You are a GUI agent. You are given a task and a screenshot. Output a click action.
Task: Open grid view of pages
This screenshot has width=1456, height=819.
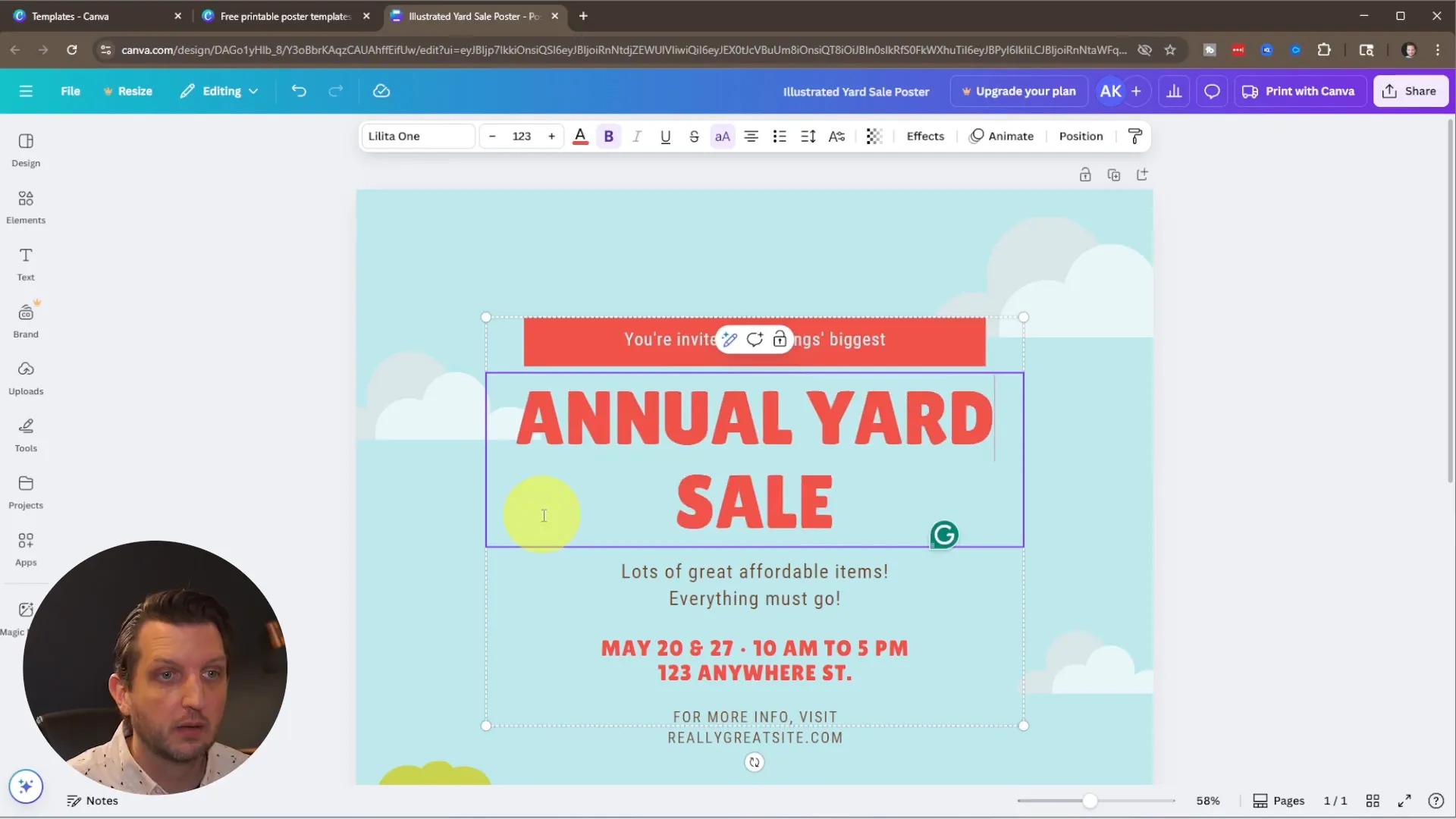tap(1373, 801)
